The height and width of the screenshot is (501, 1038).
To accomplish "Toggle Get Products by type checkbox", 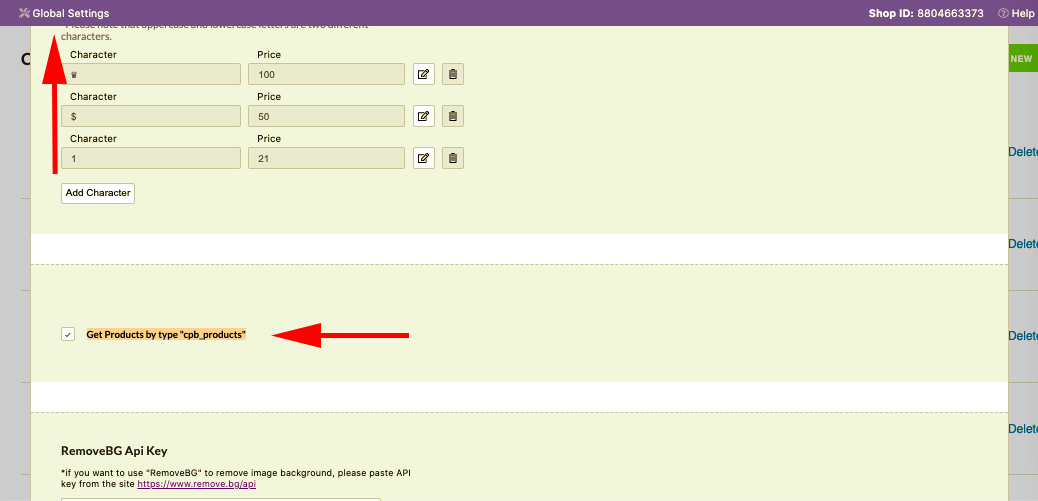I will [x=68, y=334].
